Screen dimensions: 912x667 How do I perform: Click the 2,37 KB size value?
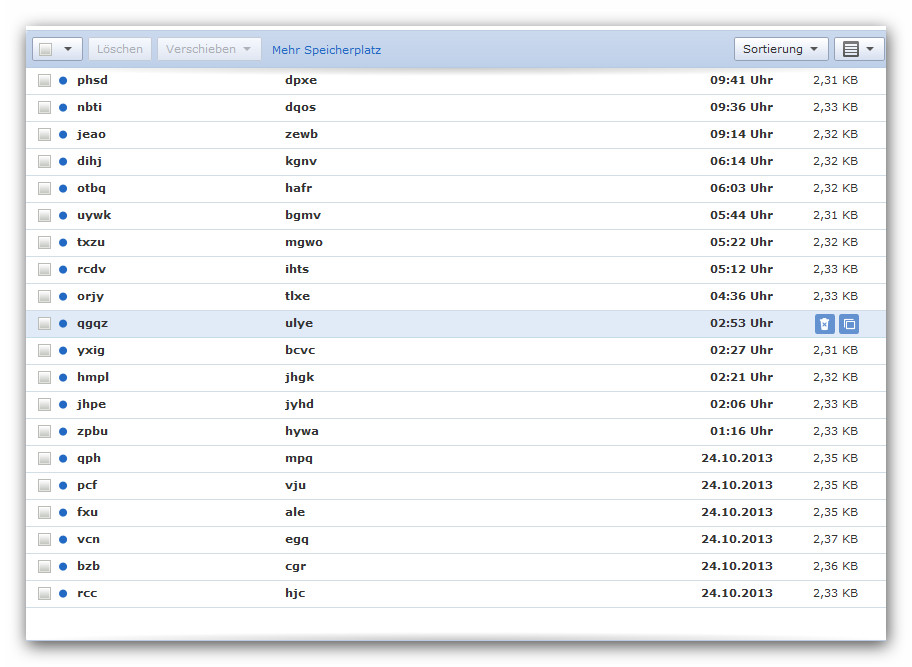click(835, 539)
